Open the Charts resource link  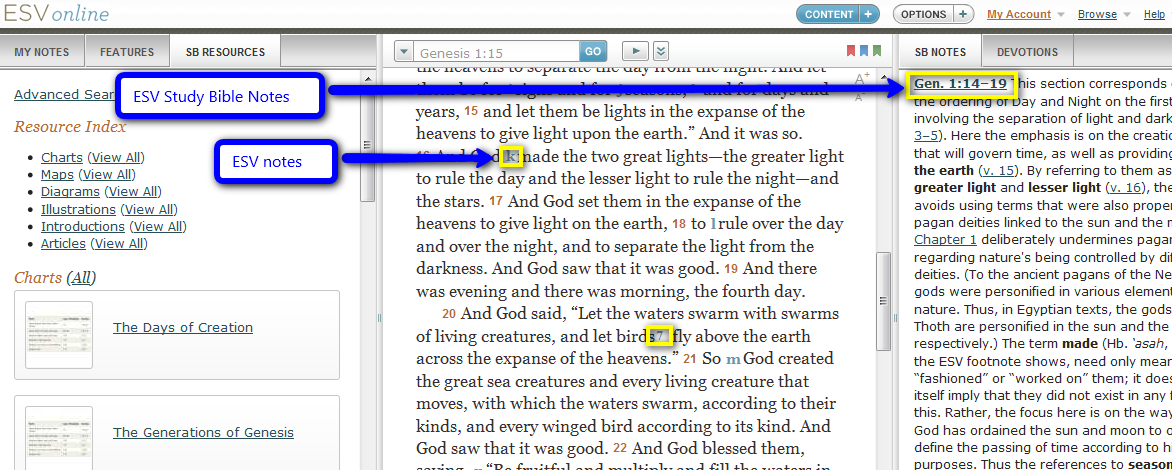pos(62,158)
